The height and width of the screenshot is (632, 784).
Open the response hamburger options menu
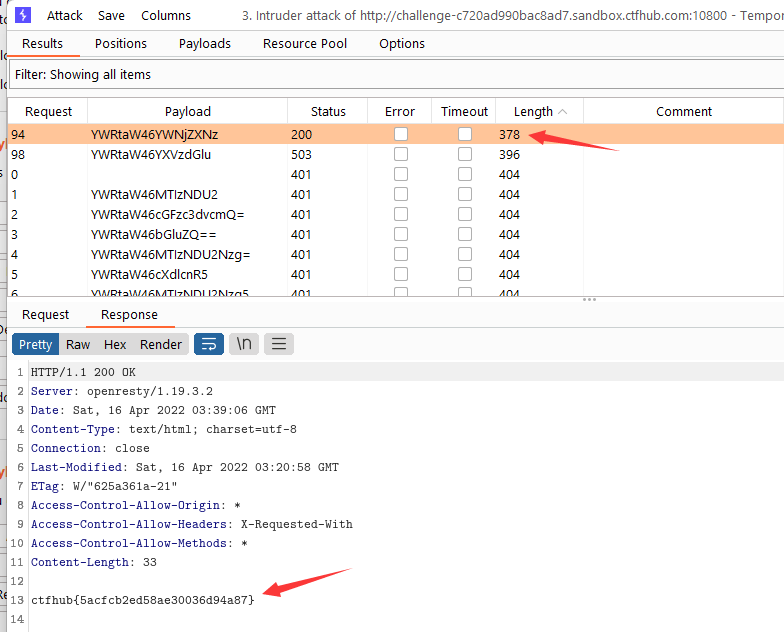279,344
